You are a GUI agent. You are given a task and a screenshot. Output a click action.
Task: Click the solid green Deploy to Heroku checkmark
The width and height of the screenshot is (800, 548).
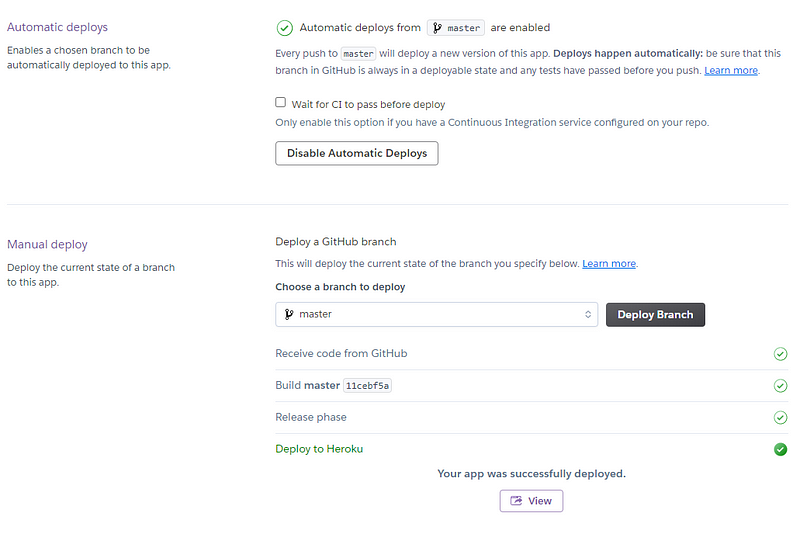[780, 450]
